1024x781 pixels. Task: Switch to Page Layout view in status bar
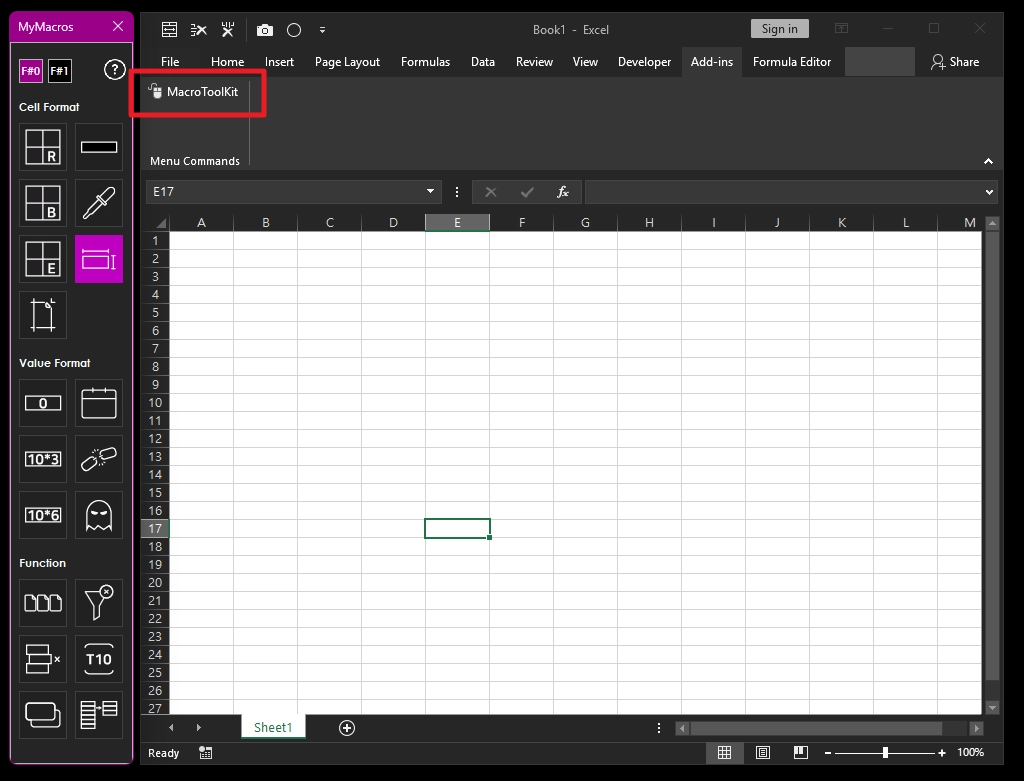coord(762,753)
